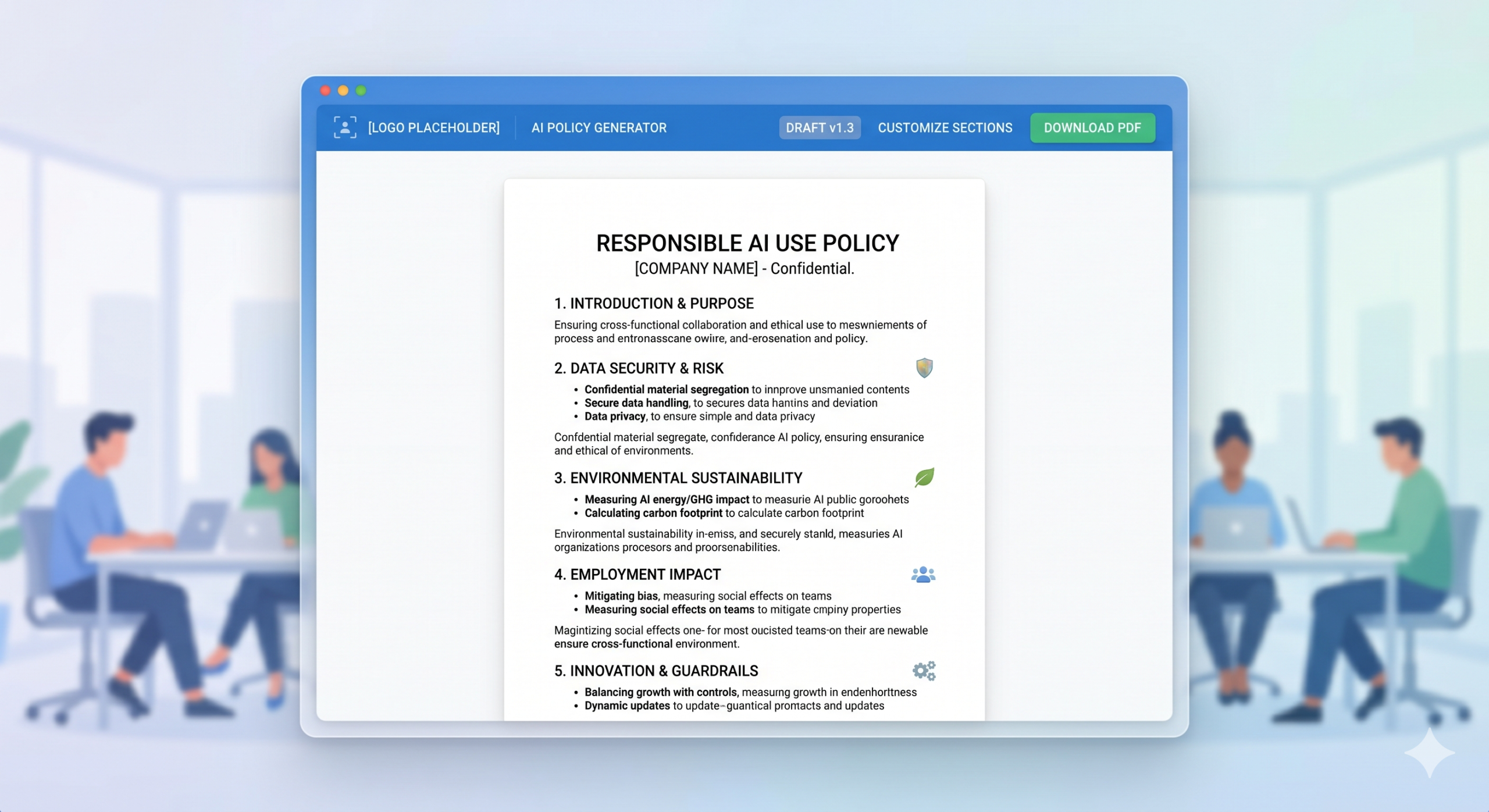
Task: Select the Innovation & Guardrails heading
Action: (x=656, y=671)
